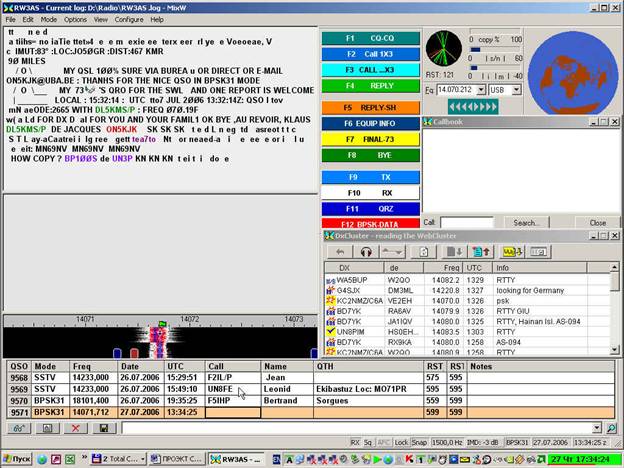Click the headphones icon in DxCluster toolbar
Image resolution: width=624 pixels, height=468 pixels.
click(x=366, y=252)
